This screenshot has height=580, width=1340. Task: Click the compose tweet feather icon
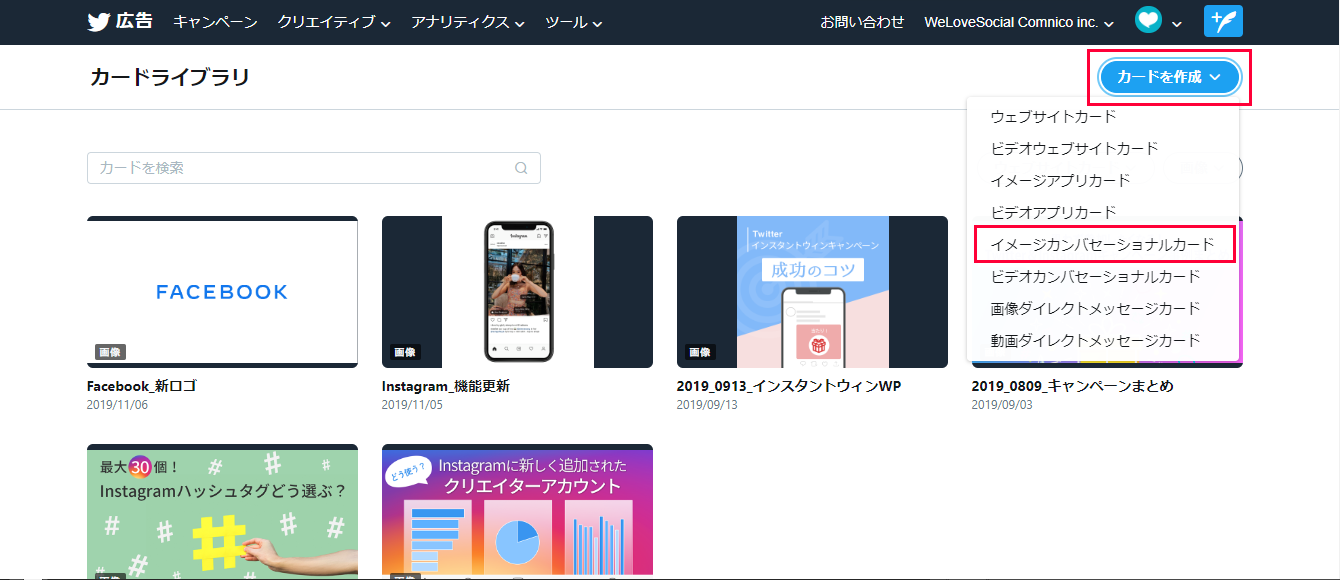click(1223, 21)
